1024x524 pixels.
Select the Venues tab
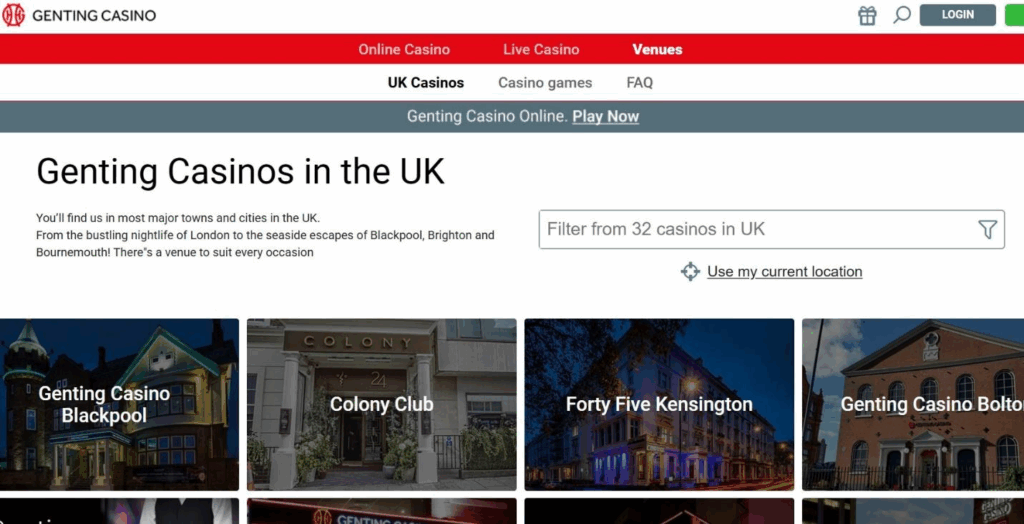657,49
